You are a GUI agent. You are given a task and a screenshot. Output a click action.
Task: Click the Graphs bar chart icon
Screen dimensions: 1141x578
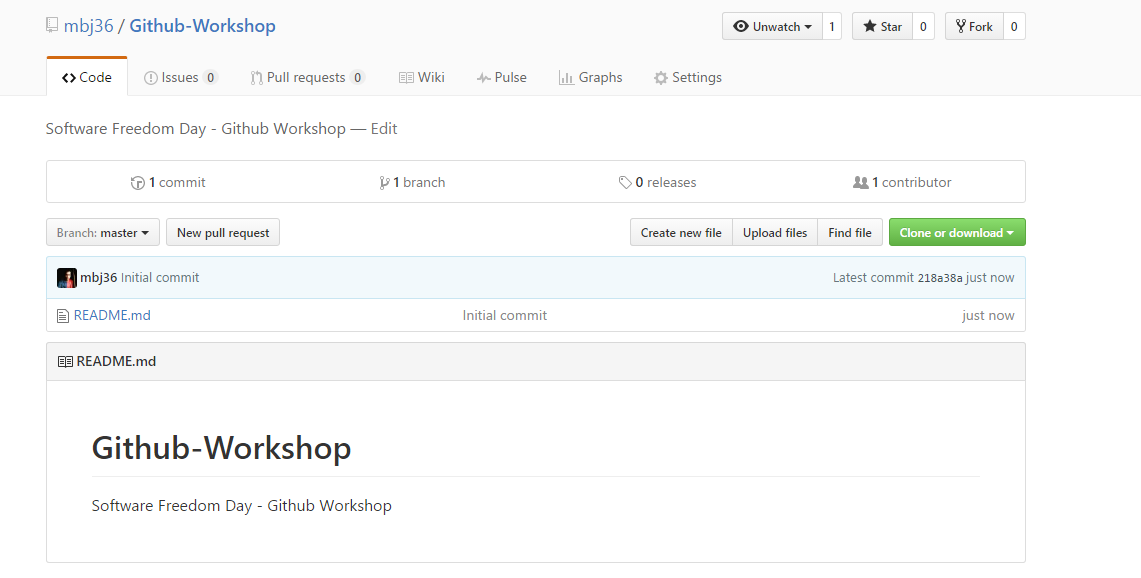[x=566, y=78]
